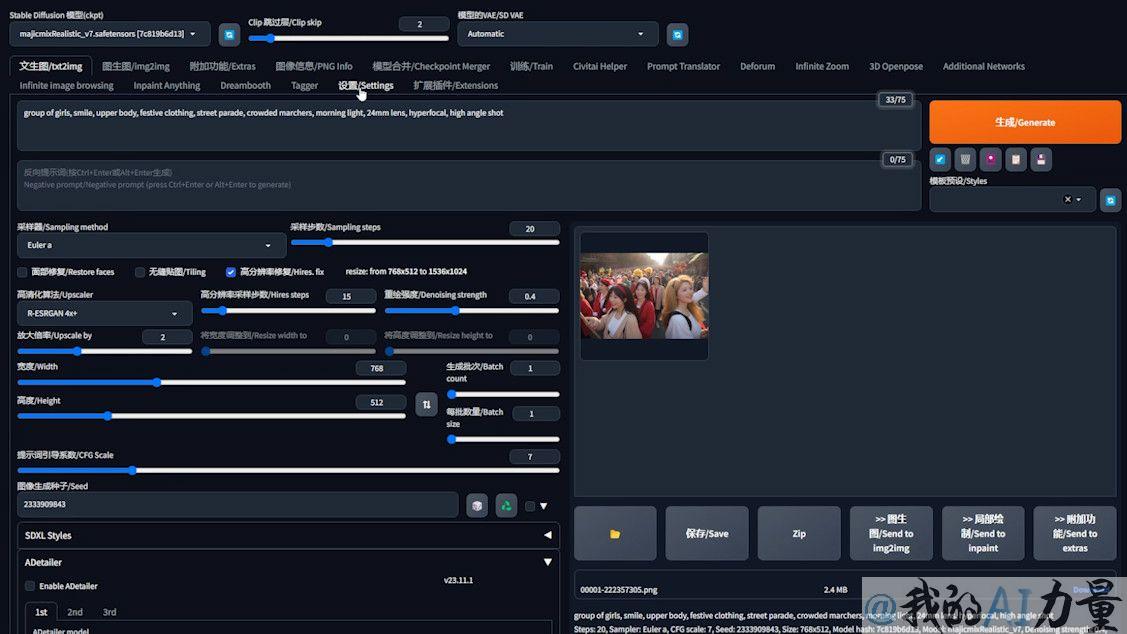Send image to extras
The image size is (1127, 634).
pyautogui.click(x=1075, y=533)
